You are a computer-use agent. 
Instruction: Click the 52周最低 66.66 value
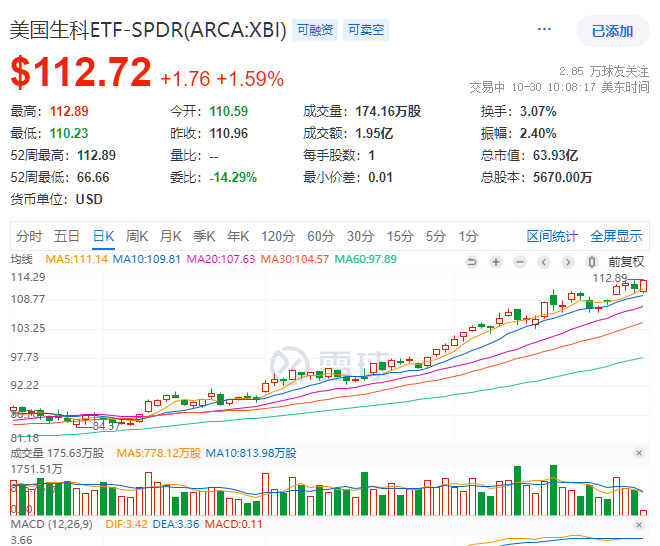(93, 177)
